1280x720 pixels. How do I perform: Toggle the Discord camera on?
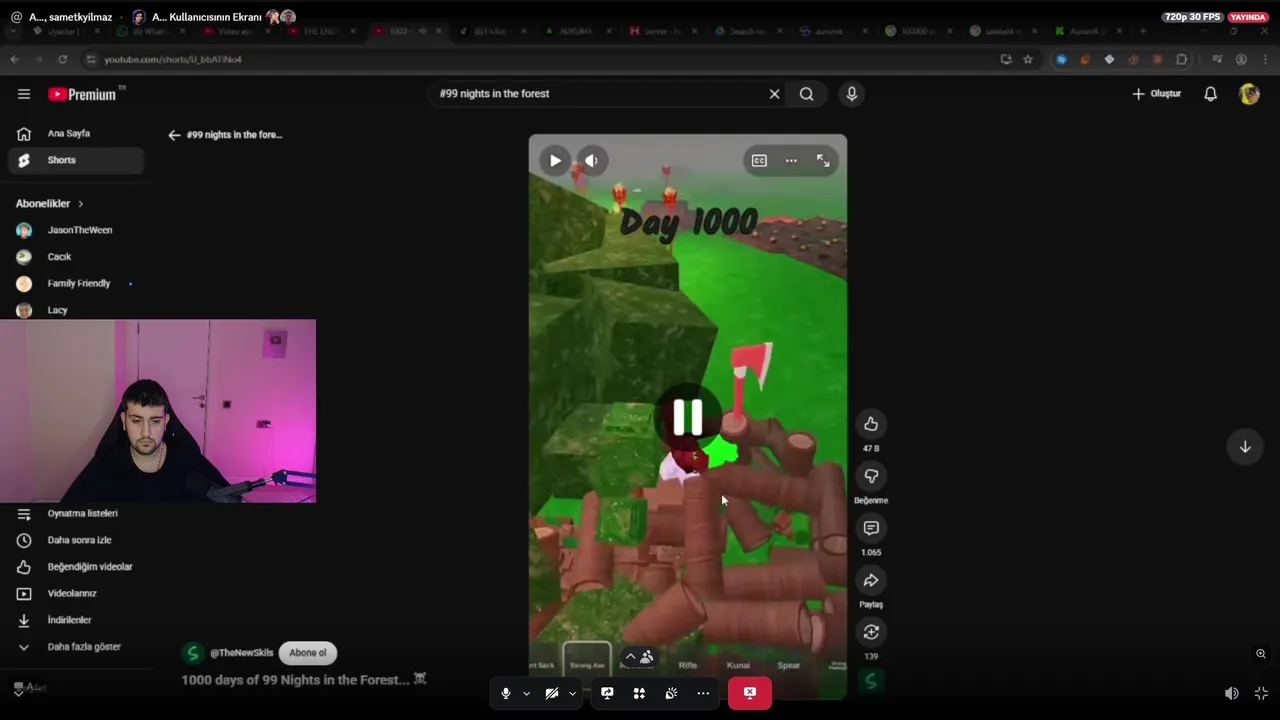click(551, 693)
